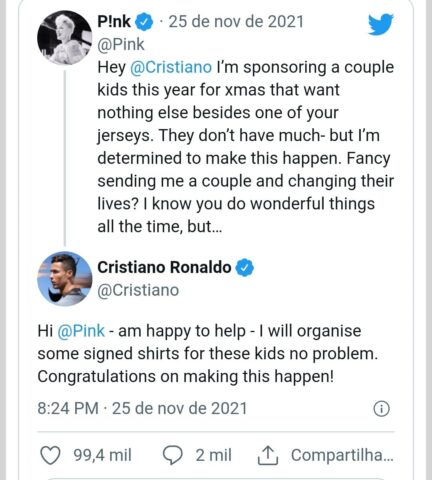Screen dimensions: 432x480
Task: Open P!nk's profile picture
Action: tap(64, 38)
